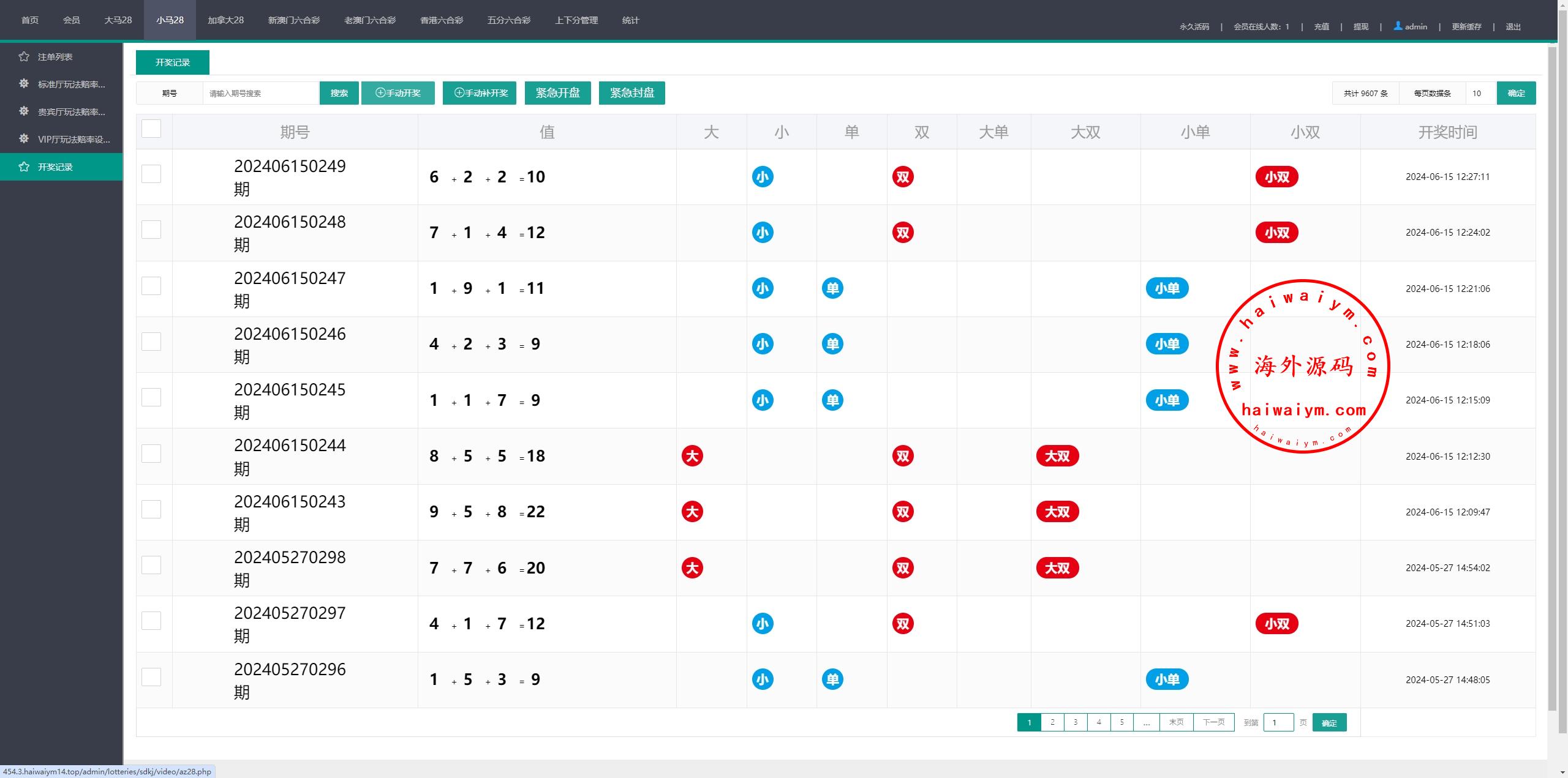This screenshot has width=1568, height=778.
Task: Open the 小马28 top menu
Action: [170, 20]
